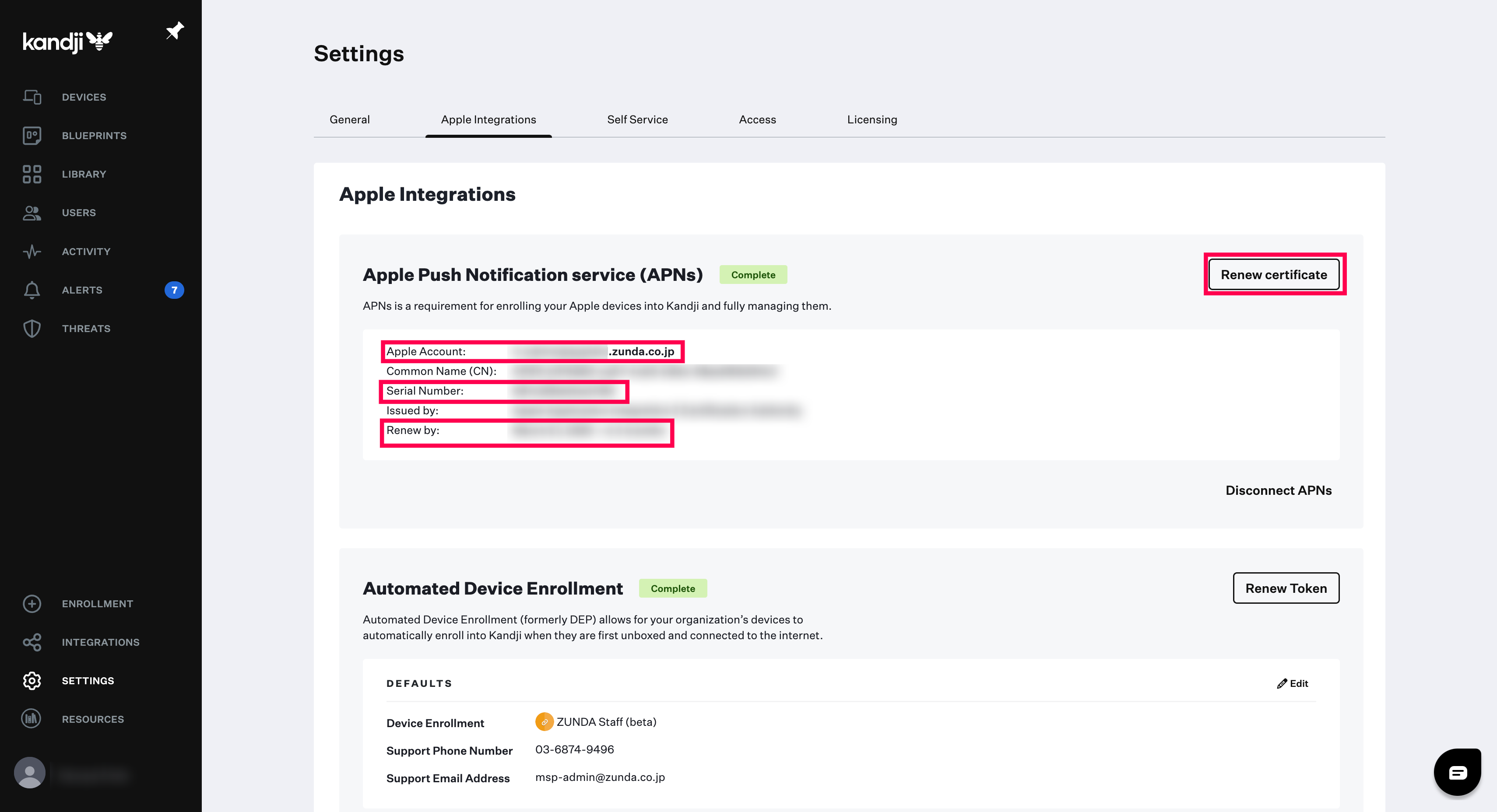The image size is (1497, 812).
Task: Click the Settings gear icon
Action: [x=32, y=680]
